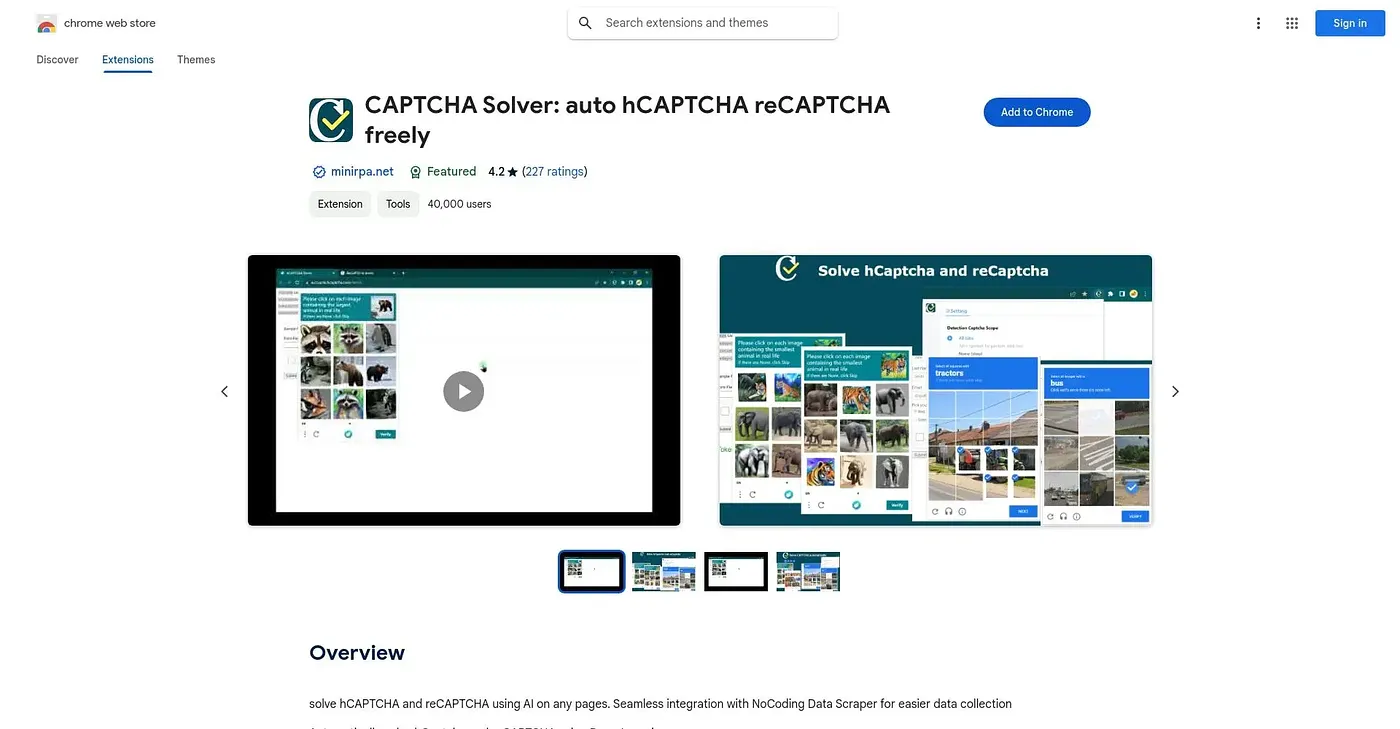Select the fourth screenshot thumbnail
Screen dimensions: 1400x729
(x=808, y=571)
